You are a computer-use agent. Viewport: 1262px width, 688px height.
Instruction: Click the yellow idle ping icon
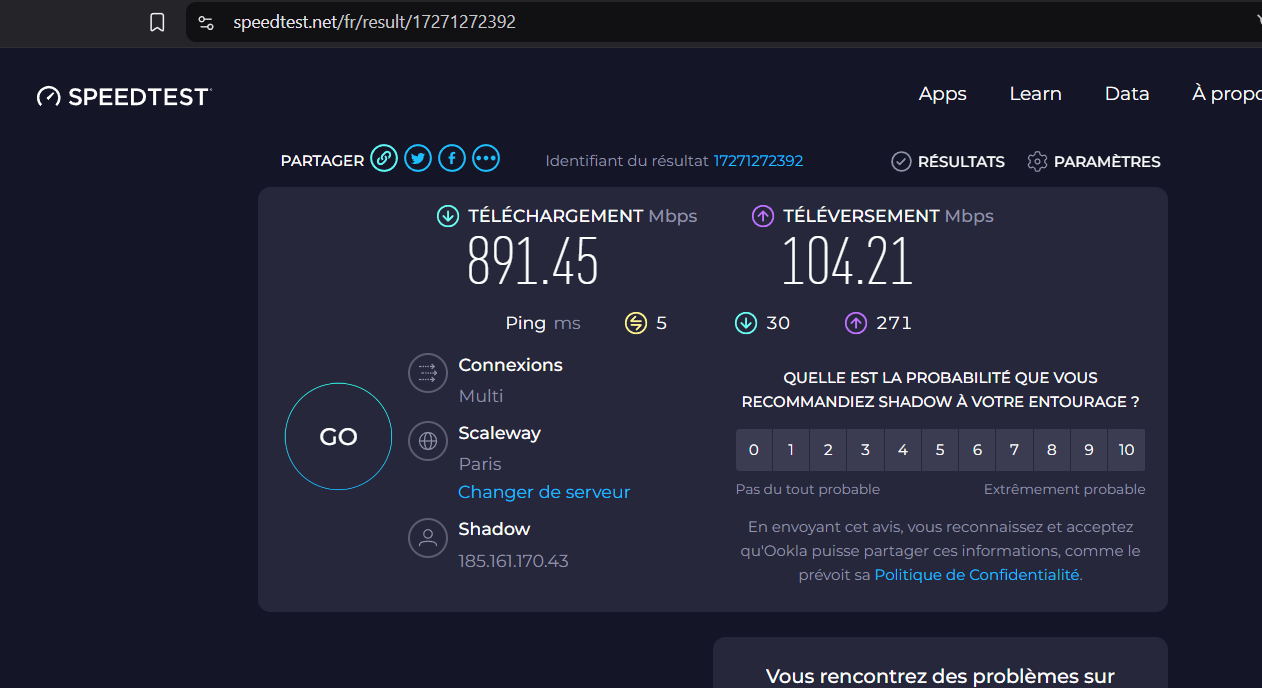point(636,323)
